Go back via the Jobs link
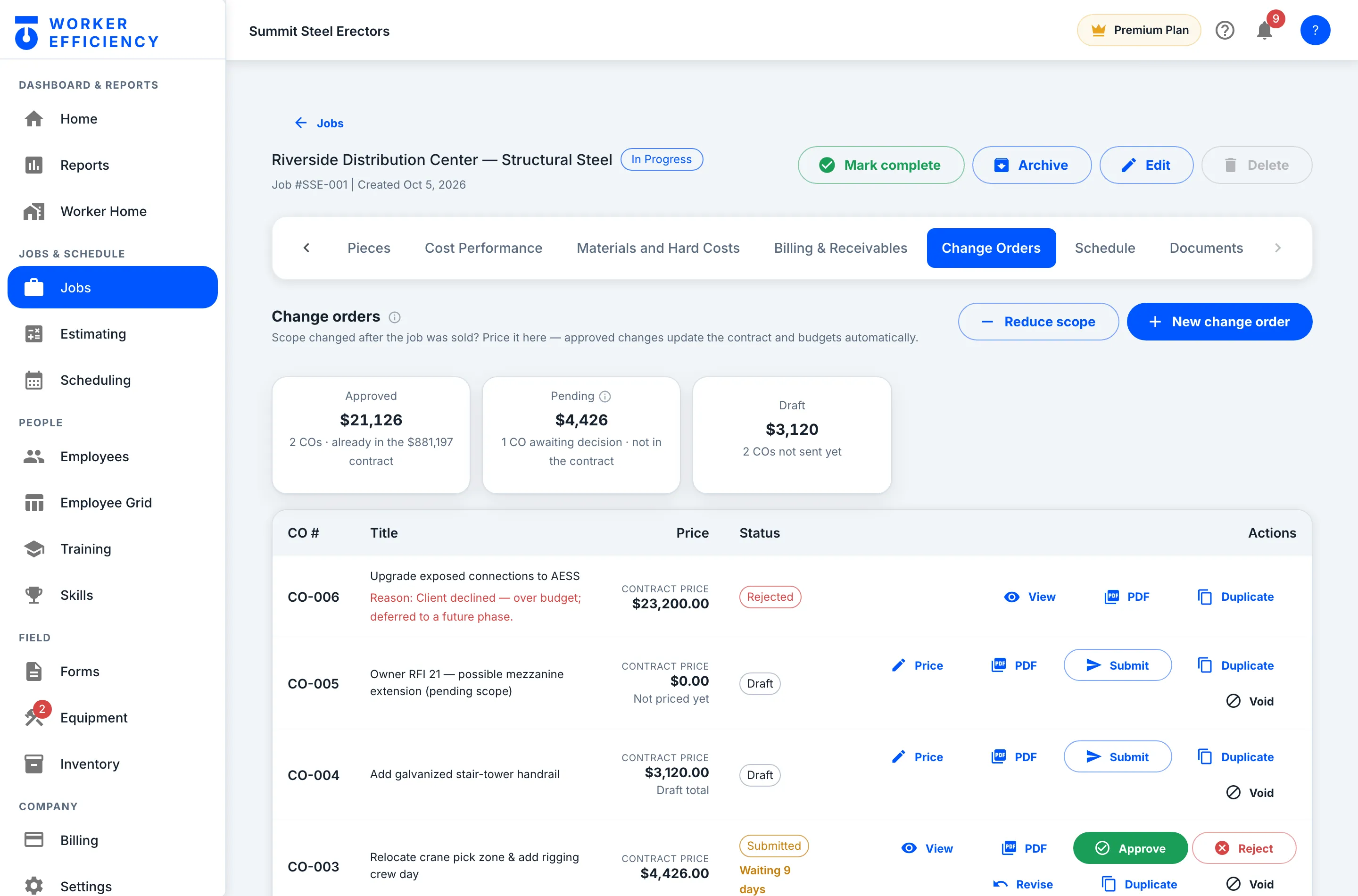The image size is (1358, 896). click(319, 123)
